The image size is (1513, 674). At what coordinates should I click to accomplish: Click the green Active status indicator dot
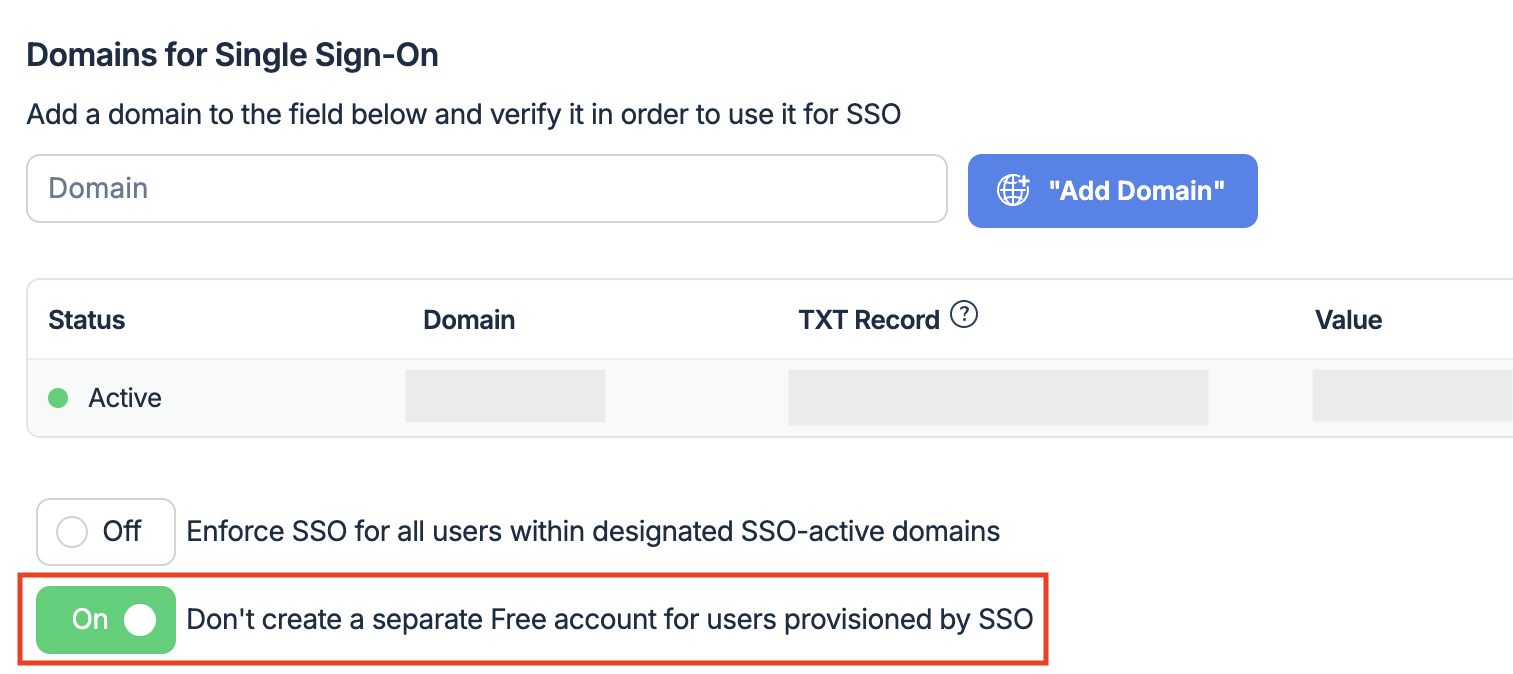pyautogui.click(x=57, y=397)
